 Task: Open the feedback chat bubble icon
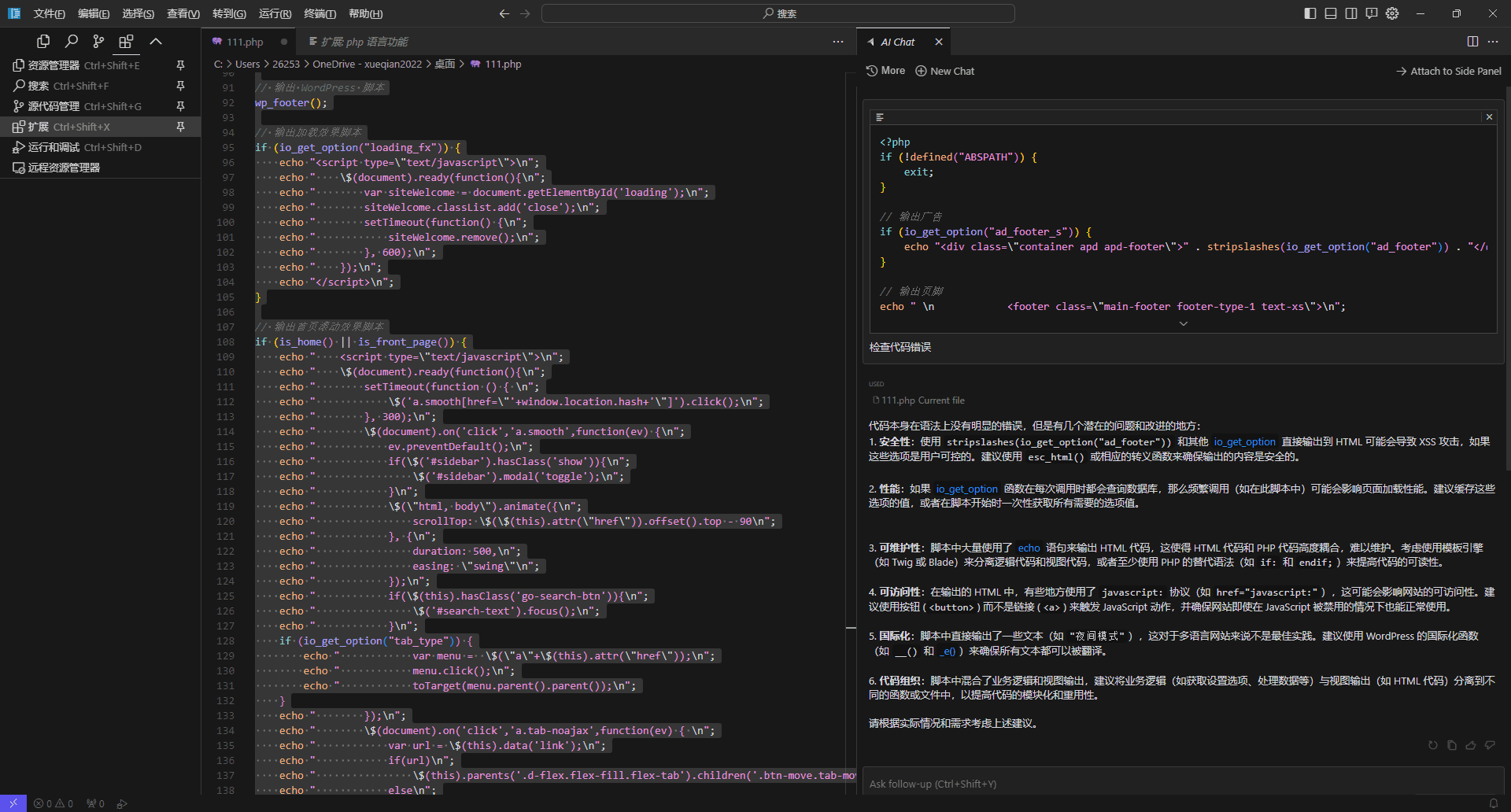[x=1372, y=13]
